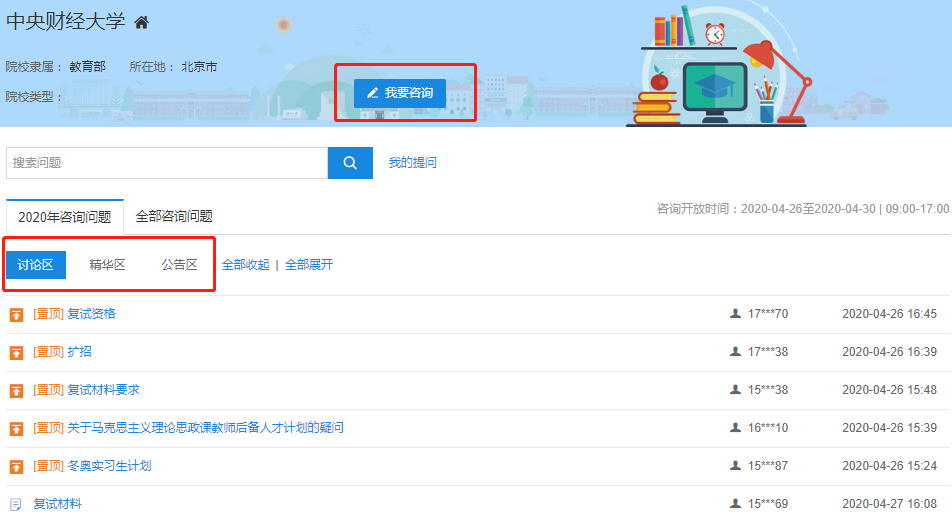
Task: Select the 讨论区 section
Action: point(35,265)
